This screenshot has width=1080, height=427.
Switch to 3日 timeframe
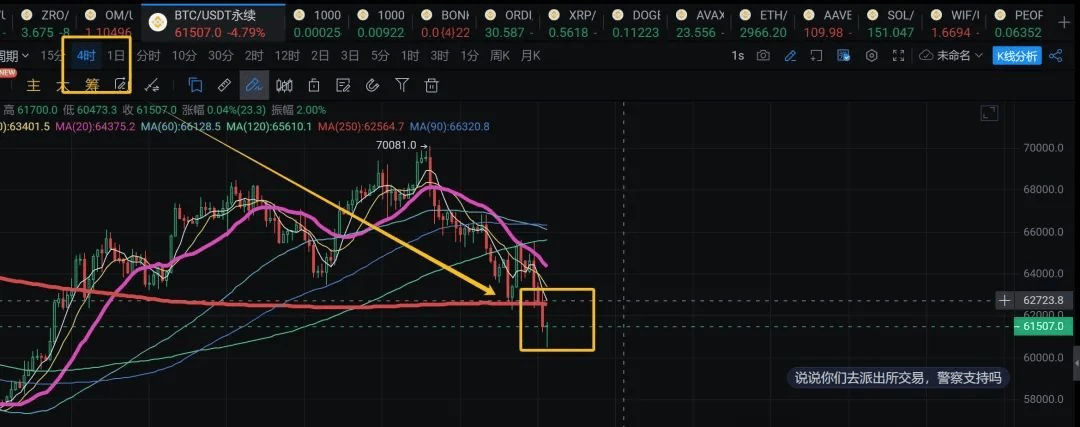[x=350, y=56]
